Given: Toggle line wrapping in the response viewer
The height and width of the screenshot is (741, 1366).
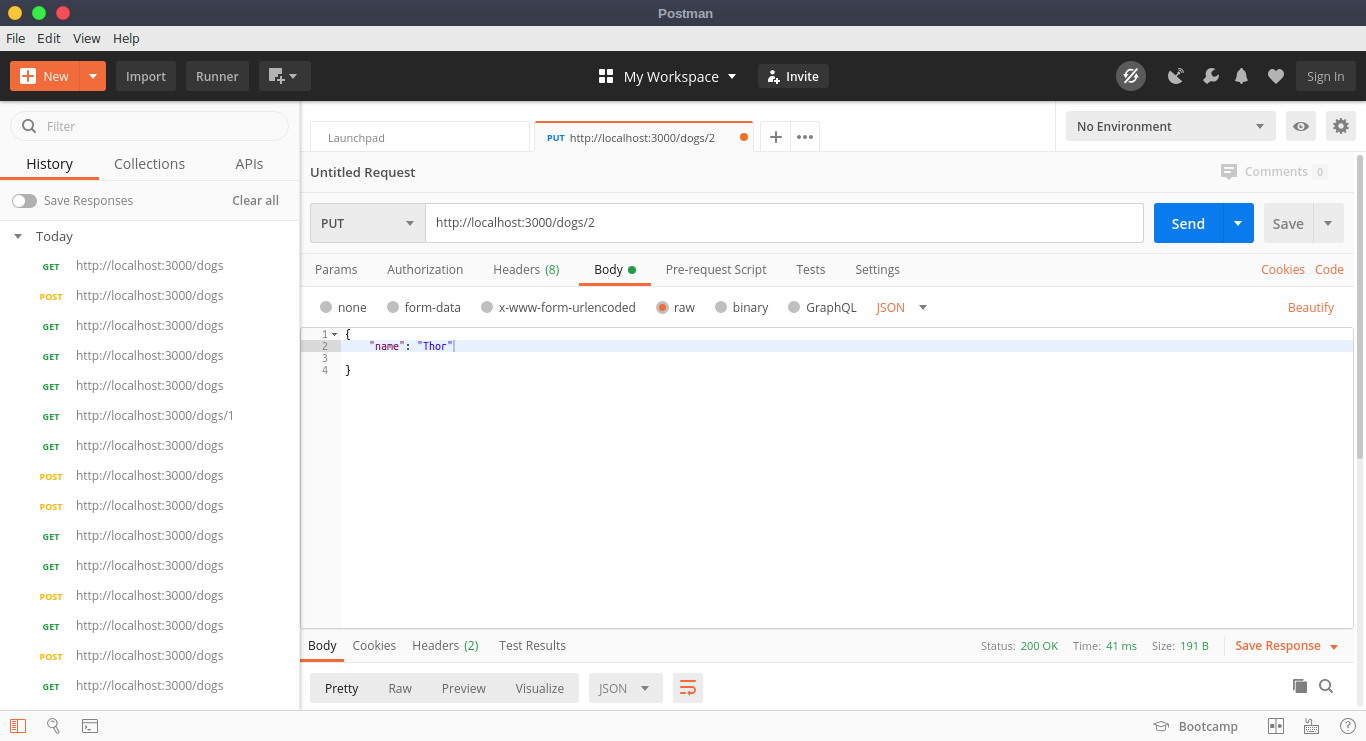Looking at the screenshot, I should tap(687, 688).
